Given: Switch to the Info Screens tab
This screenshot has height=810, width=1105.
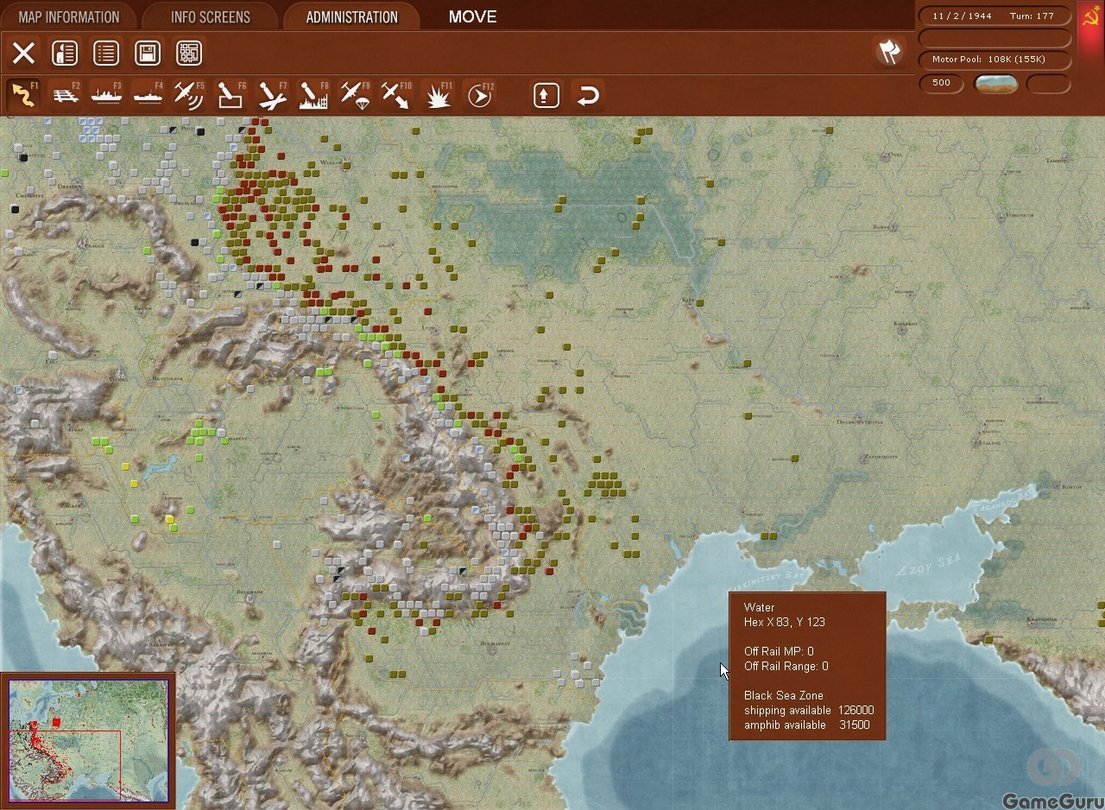Looking at the screenshot, I should point(210,16).
